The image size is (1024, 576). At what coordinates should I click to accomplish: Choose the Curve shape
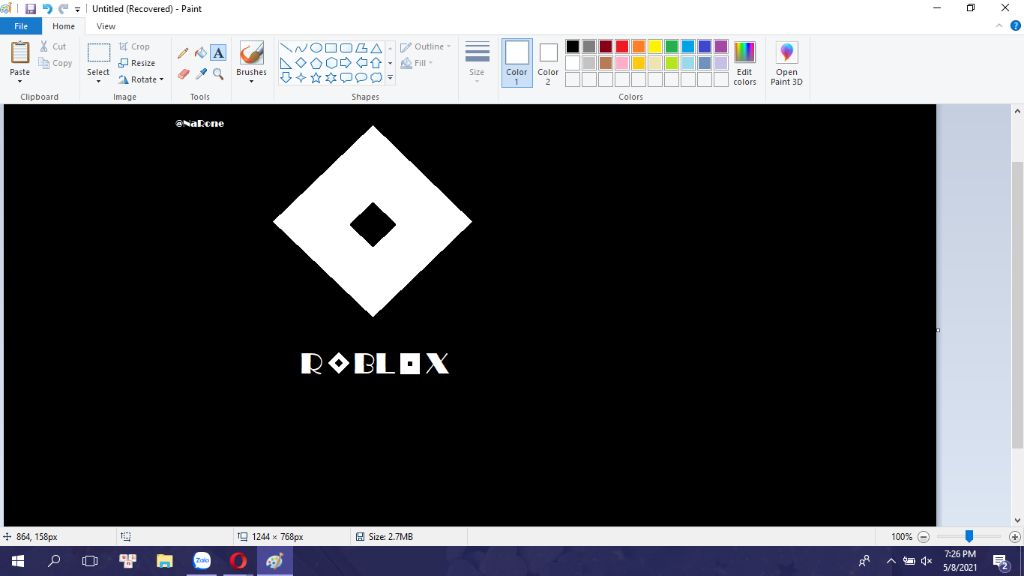[x=300, y=48]
